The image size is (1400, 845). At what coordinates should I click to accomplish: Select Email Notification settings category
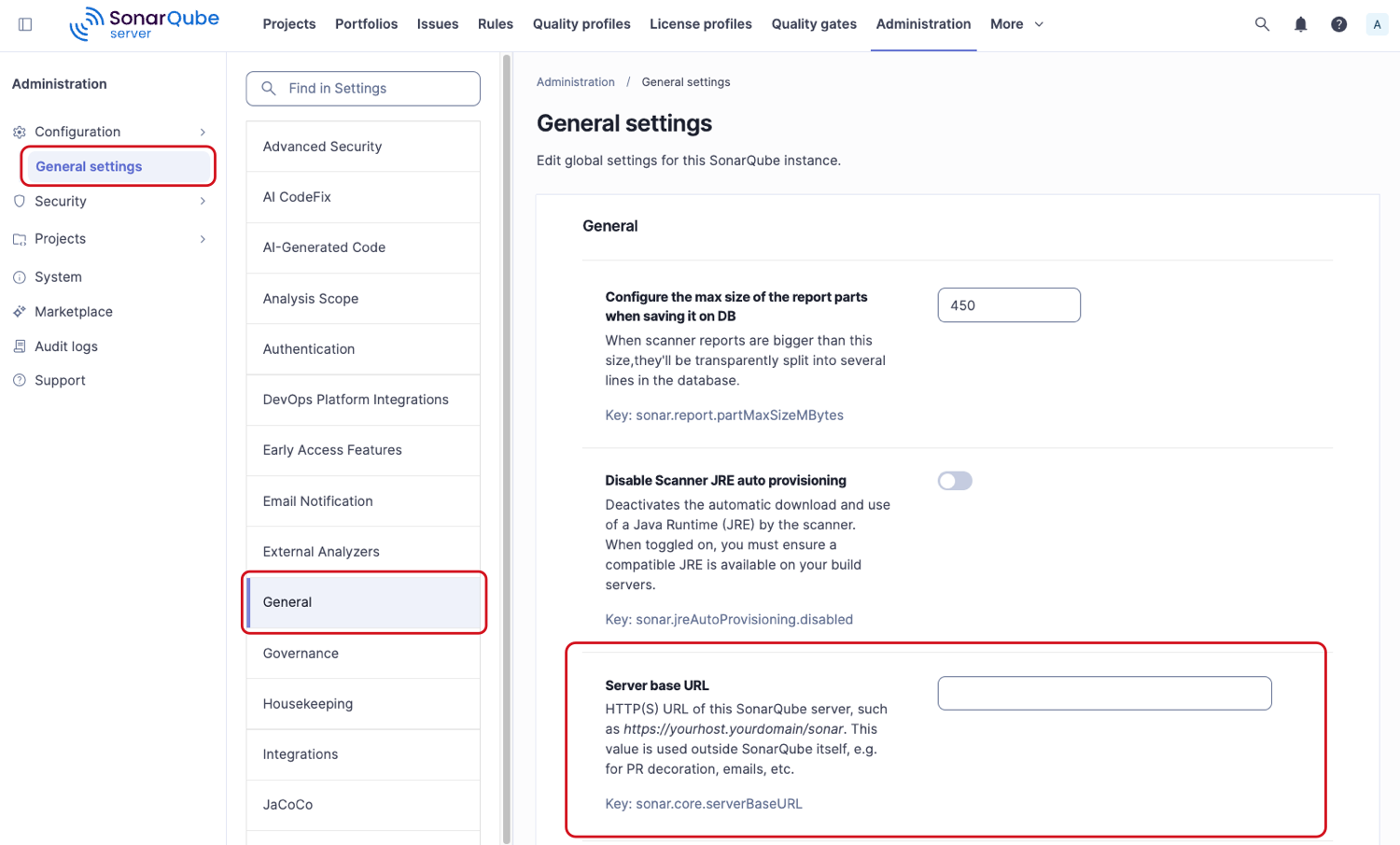tap(363, 501)
